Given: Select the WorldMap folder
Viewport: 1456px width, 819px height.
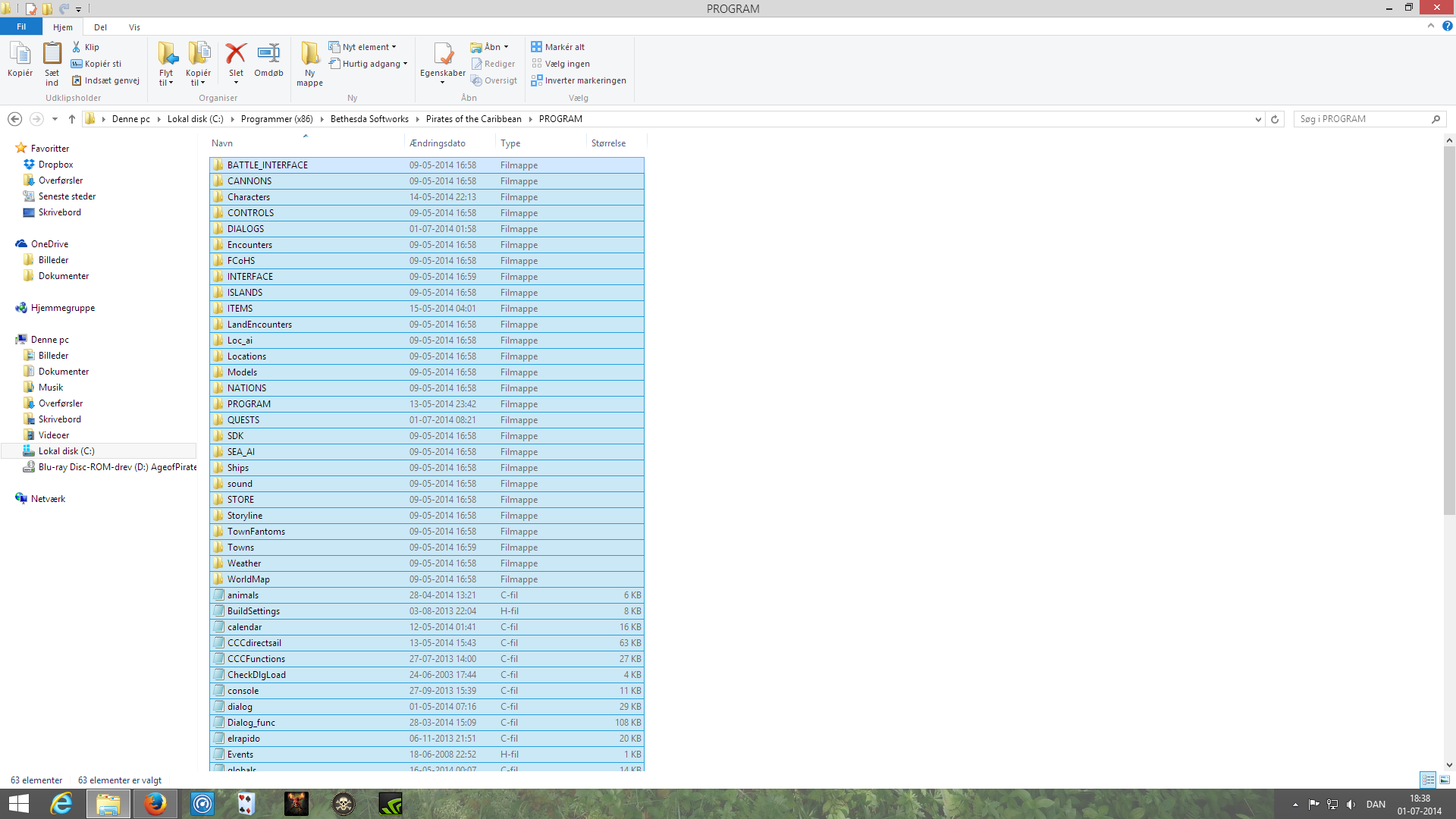Looking at the screenshot, I should (x=427, y=579).
